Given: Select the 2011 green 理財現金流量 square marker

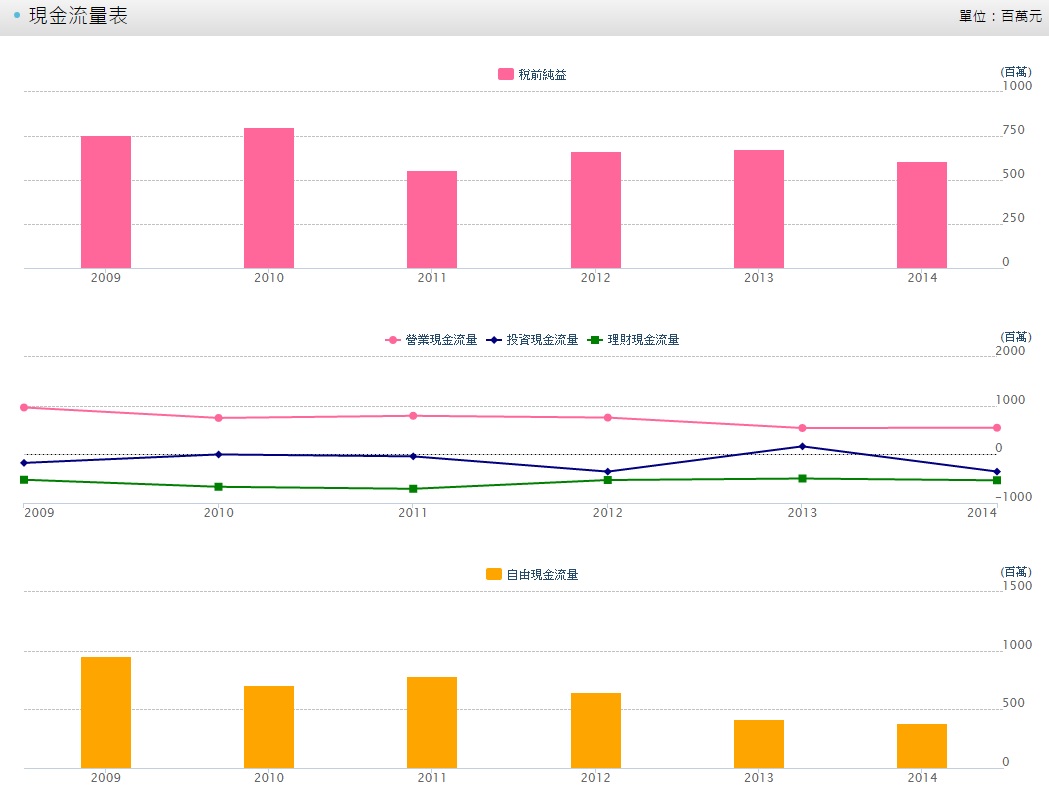Looking at the screenshot, I should click(x=413, y=489).
